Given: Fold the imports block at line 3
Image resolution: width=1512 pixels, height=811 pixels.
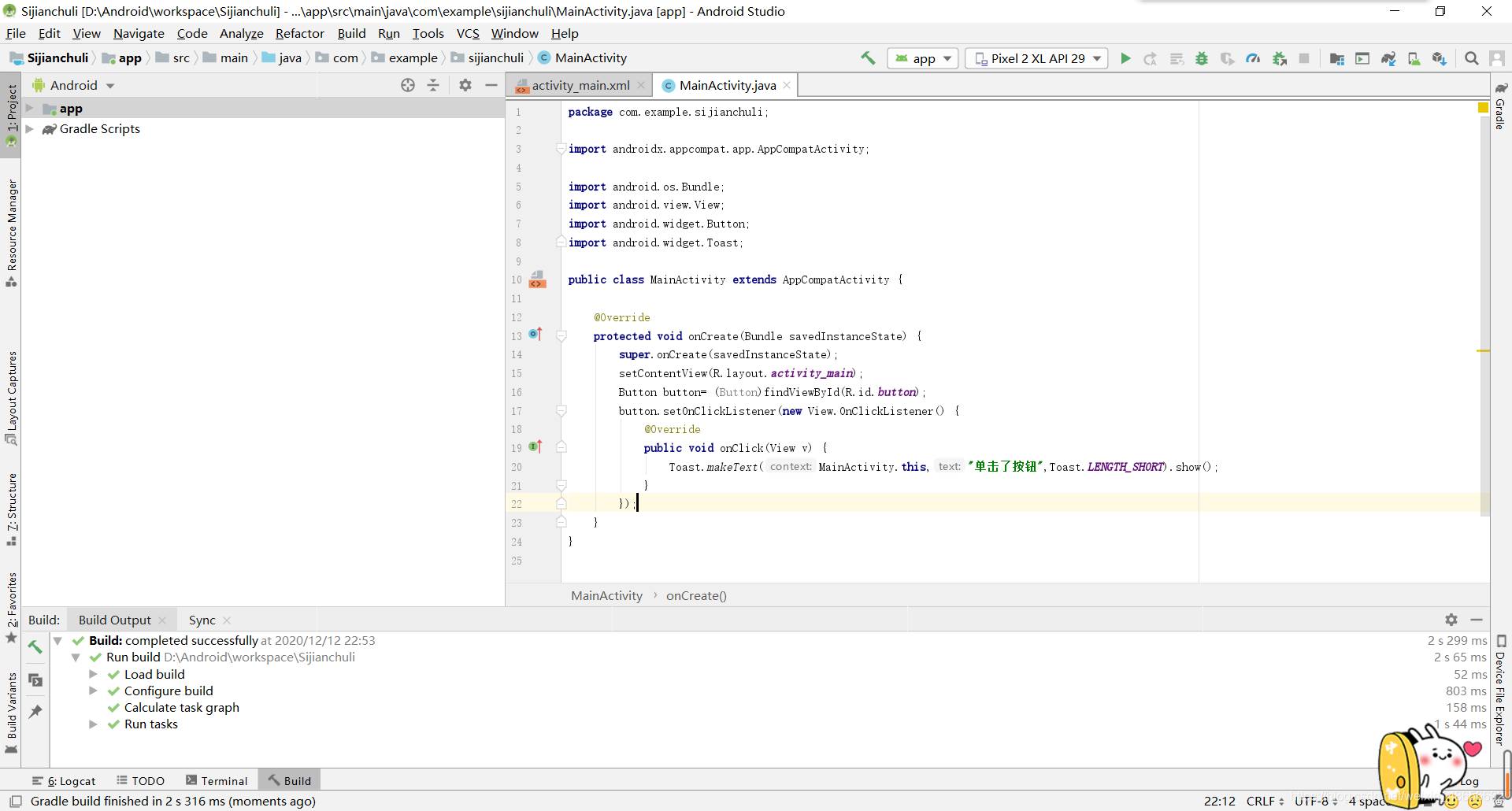Looking at the screenshot, I should 561,149.
